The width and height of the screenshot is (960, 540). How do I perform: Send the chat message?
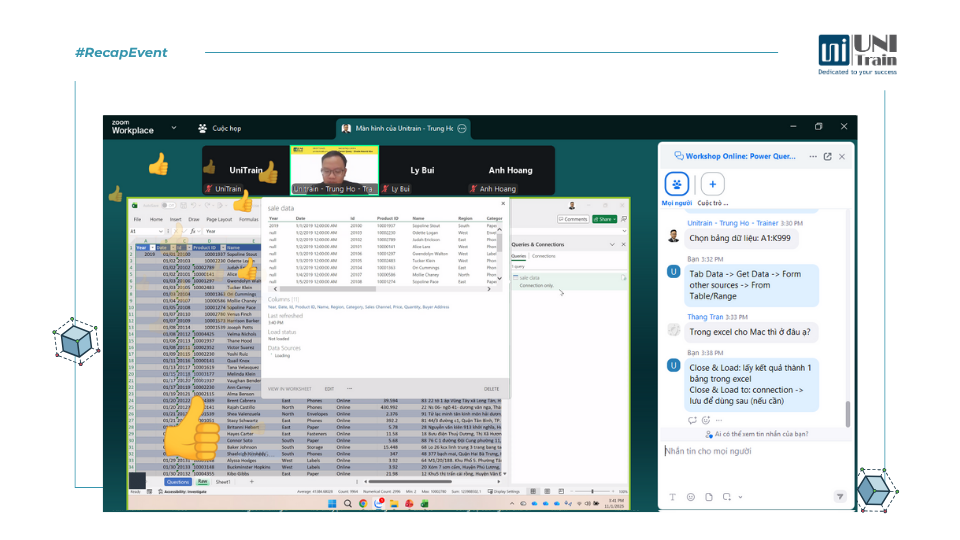[x=840, y=497]
